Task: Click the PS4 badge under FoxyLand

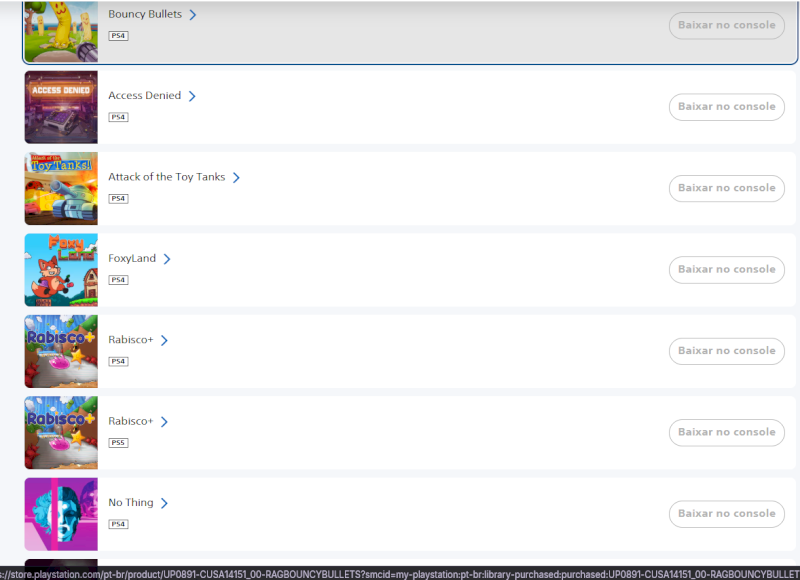Action: 118,280
